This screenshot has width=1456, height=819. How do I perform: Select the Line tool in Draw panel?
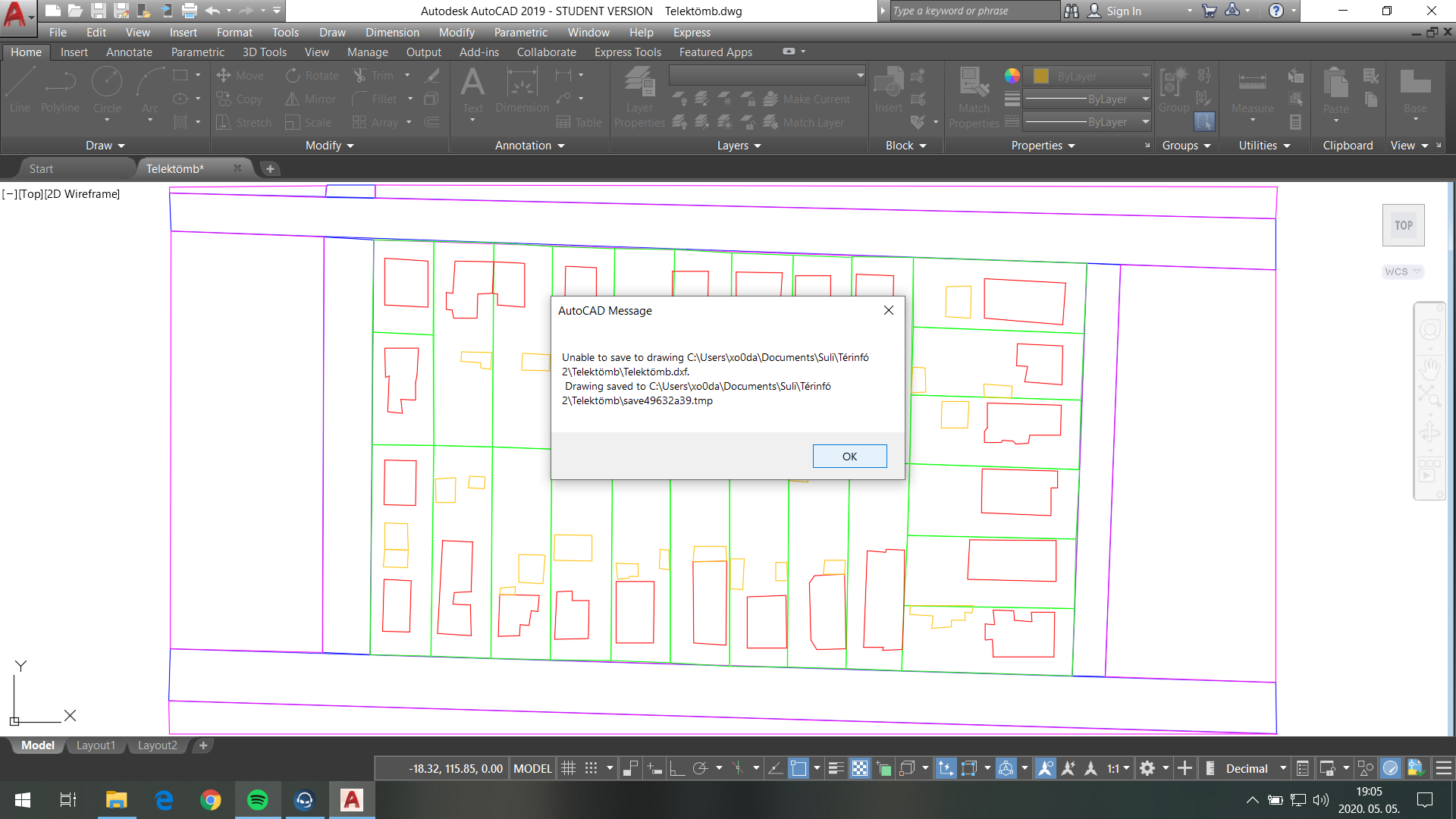[x=20, y=90]
